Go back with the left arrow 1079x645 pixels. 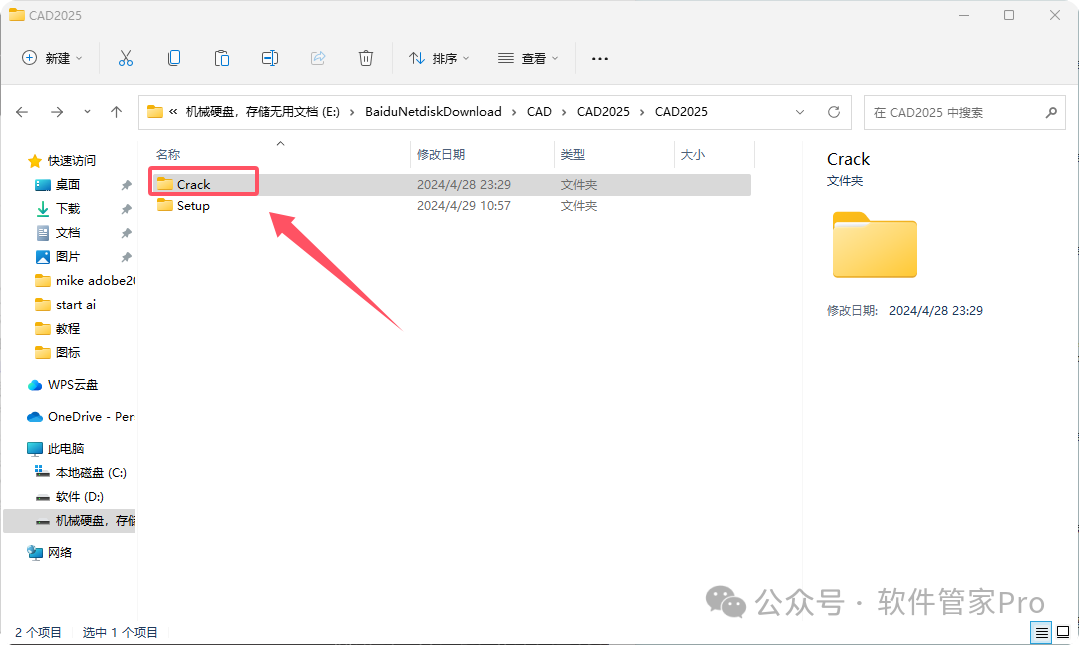[22, 112]
